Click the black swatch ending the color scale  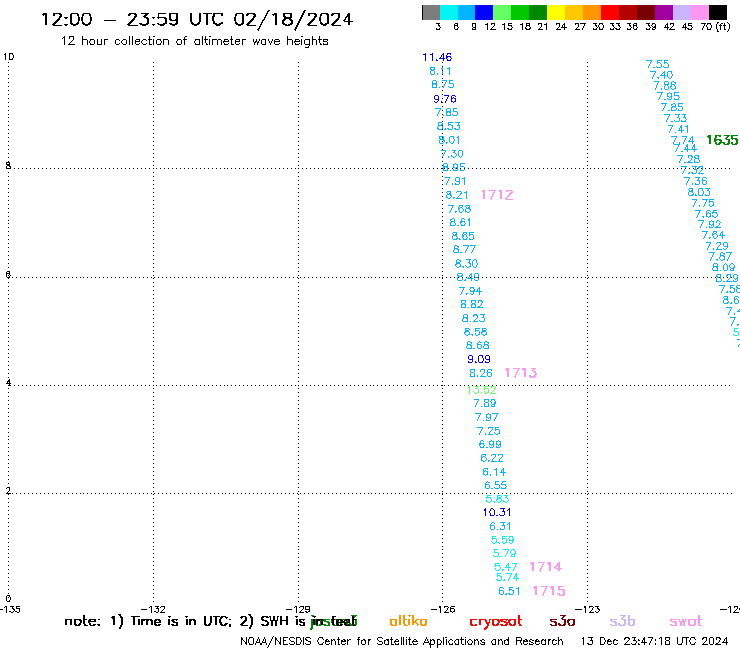[717, 12]
